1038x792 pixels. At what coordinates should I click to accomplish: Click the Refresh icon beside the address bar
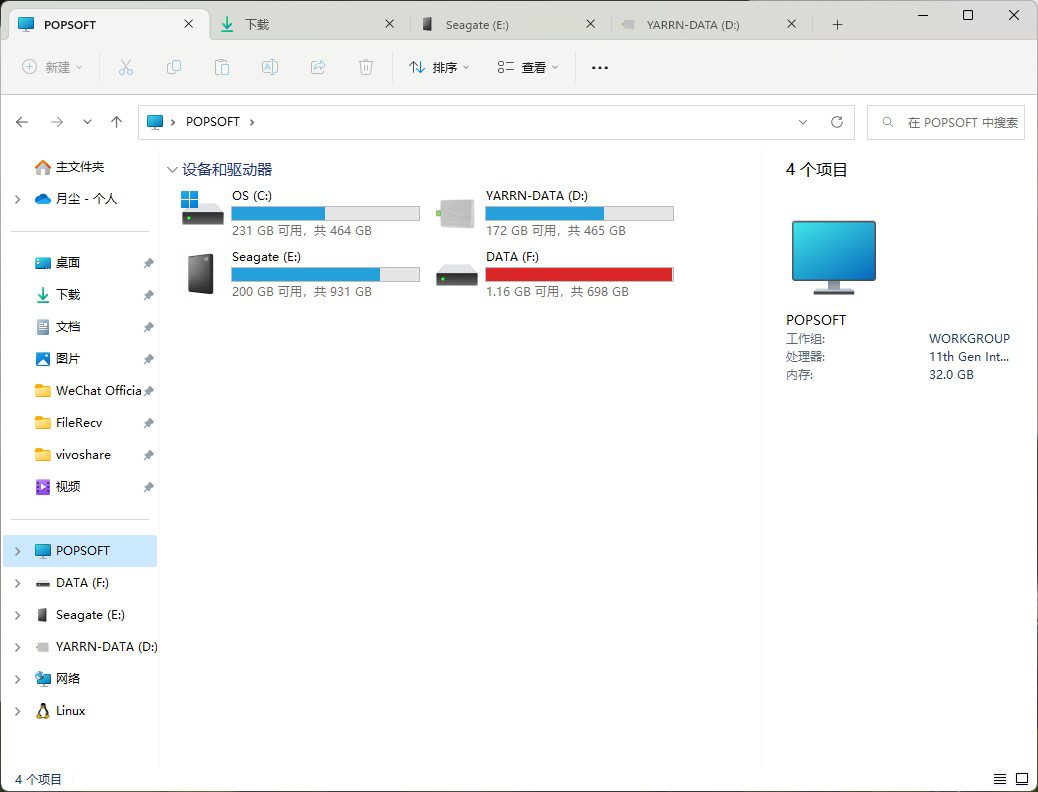tap(837, 122)
